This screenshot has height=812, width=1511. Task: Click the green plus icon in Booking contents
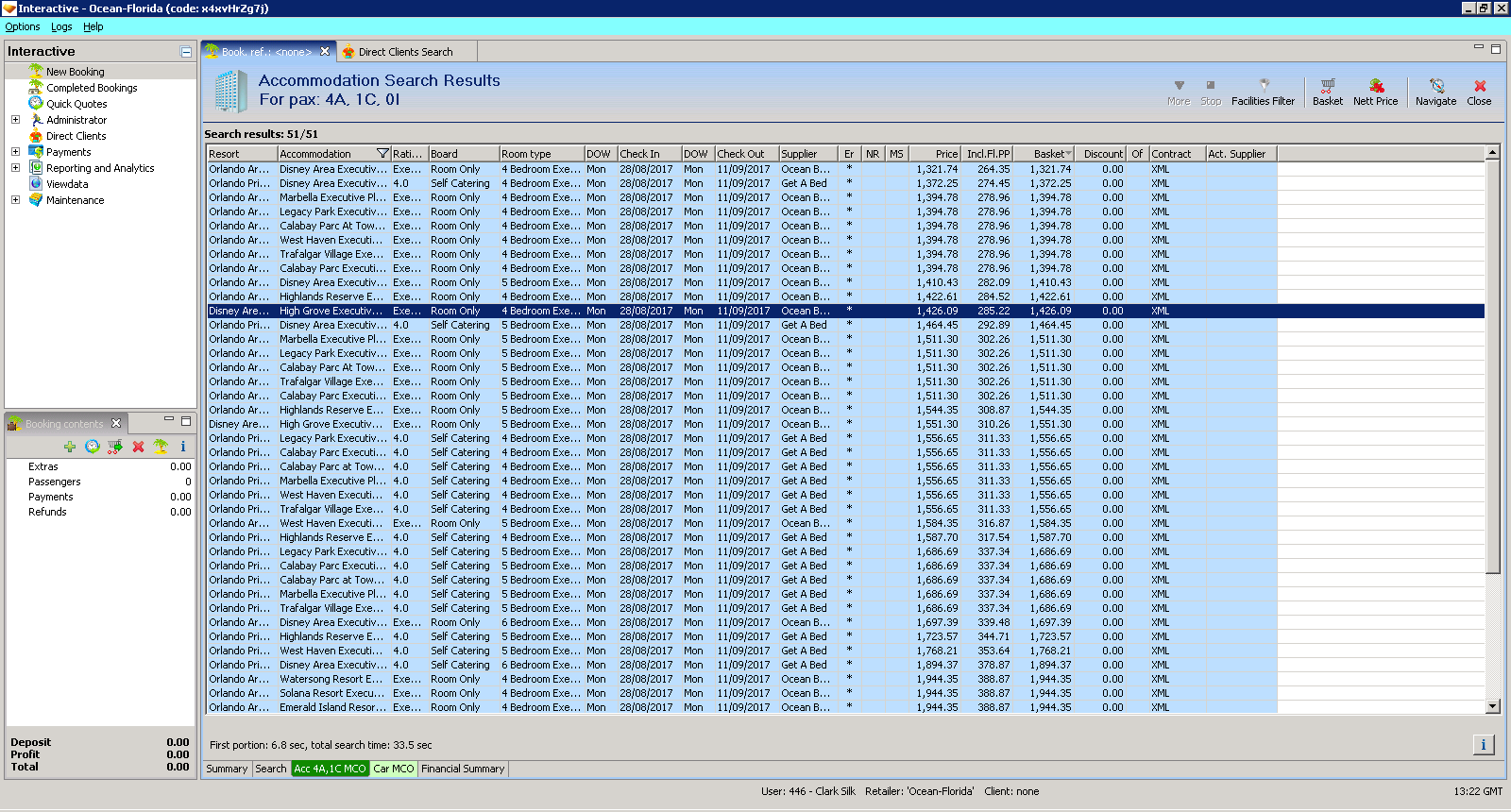click(x=70, y=447)
